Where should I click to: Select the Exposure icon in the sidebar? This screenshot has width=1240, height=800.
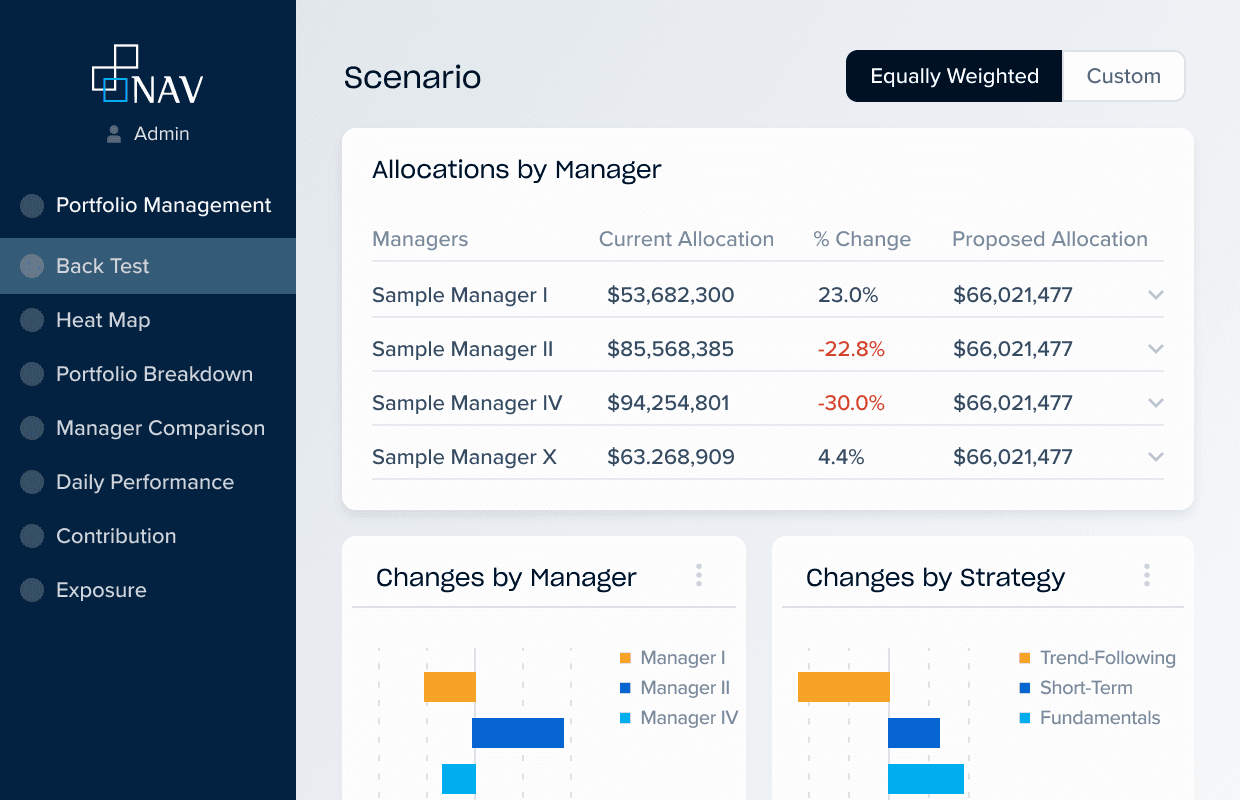pos(29,590)
